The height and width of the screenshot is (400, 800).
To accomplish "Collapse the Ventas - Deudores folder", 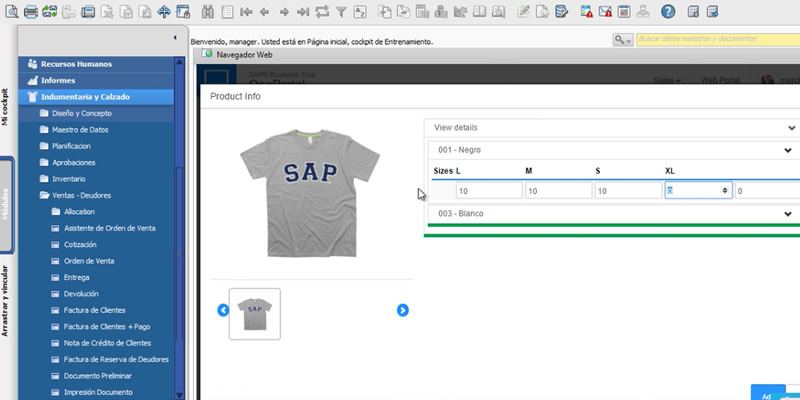I will click(x=44, y=195).
